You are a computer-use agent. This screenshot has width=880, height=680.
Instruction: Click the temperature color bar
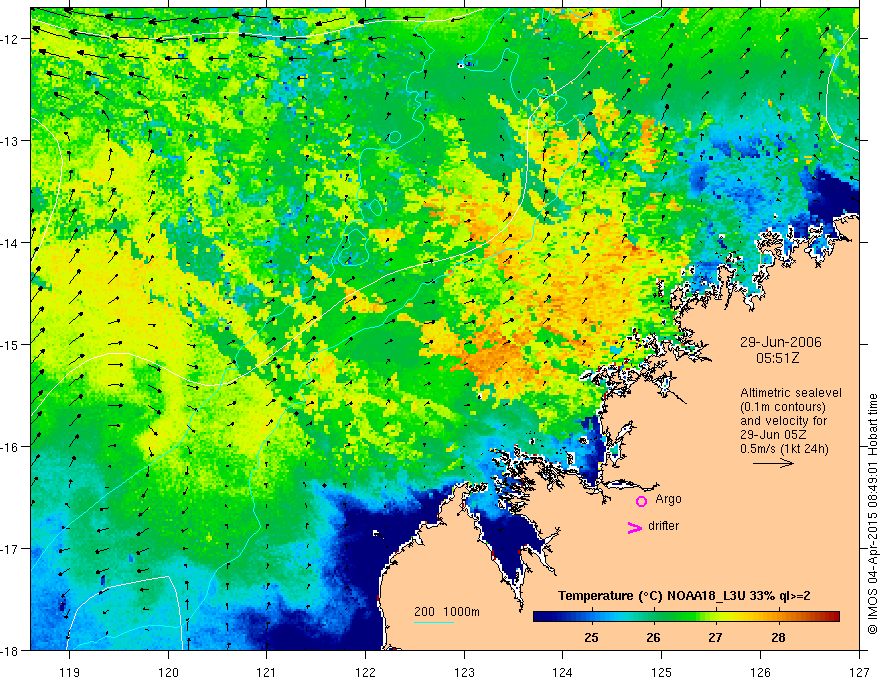[x=686, y=617]
